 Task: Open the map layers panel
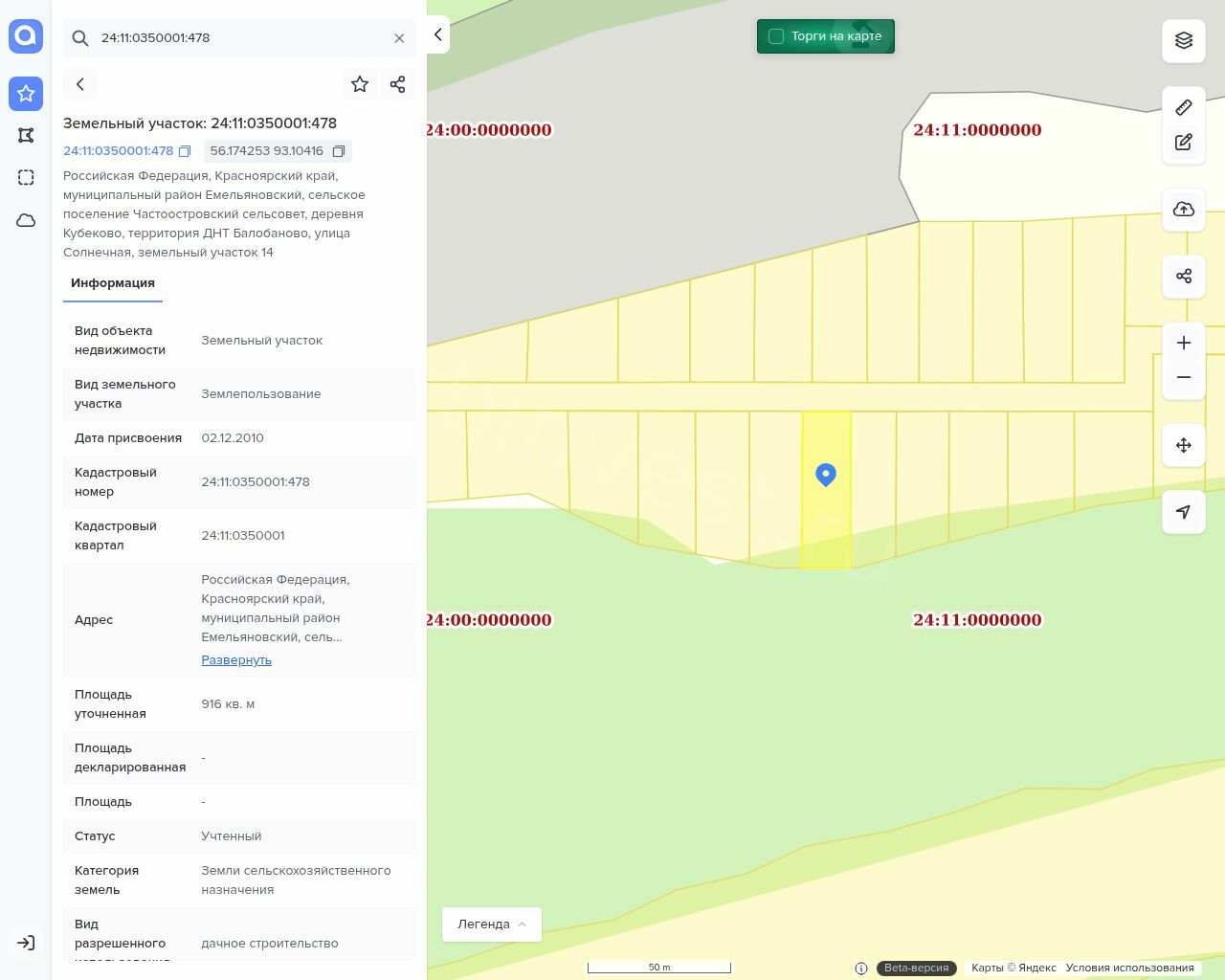(1184, 40)
